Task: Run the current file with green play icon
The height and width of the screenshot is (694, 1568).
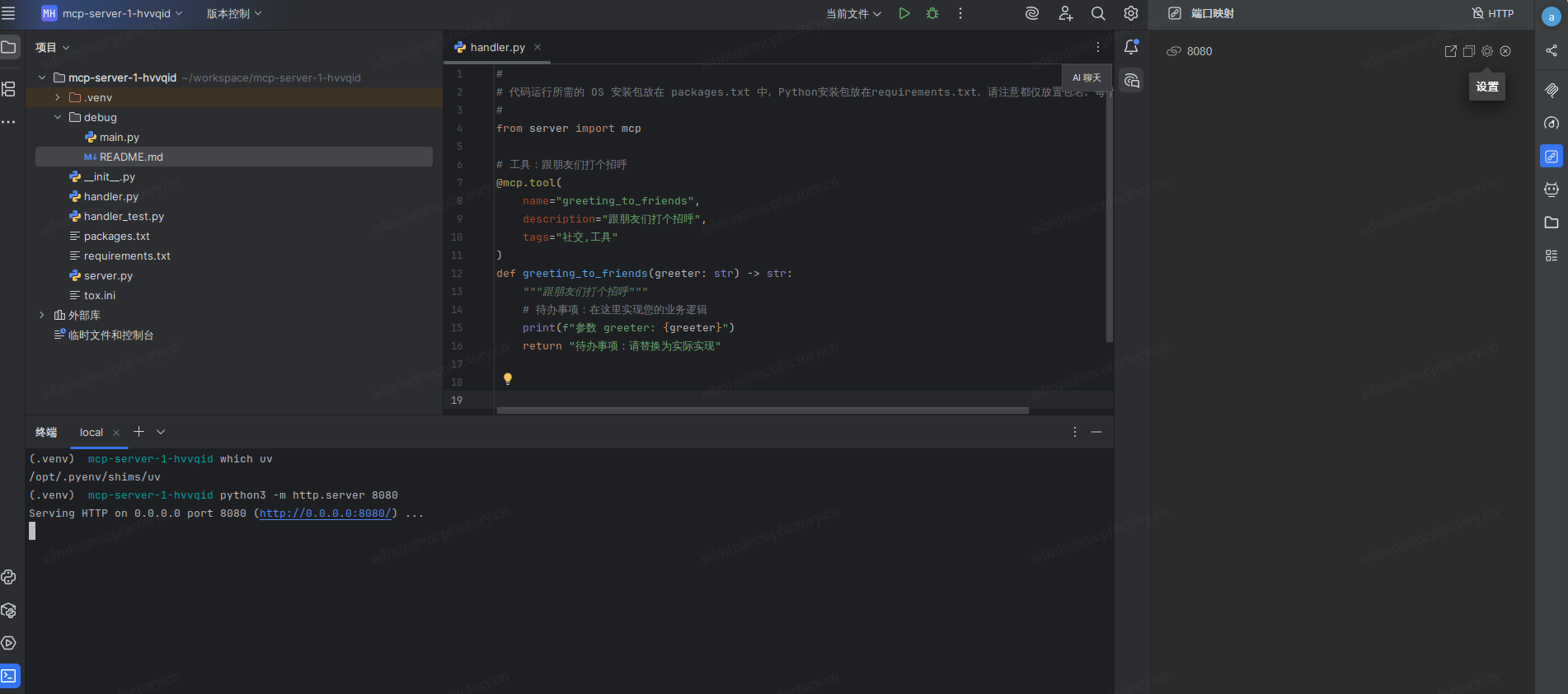Action: point(904,13)
